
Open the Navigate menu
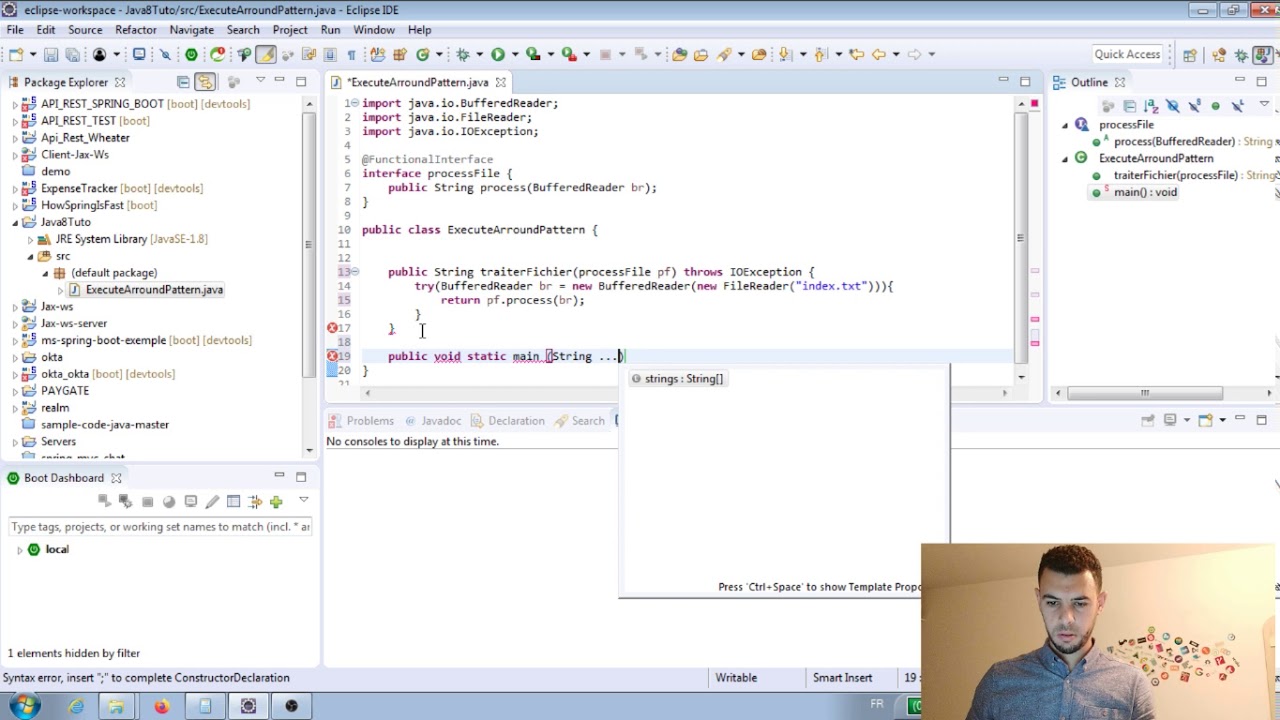click(x=191, y=30)
